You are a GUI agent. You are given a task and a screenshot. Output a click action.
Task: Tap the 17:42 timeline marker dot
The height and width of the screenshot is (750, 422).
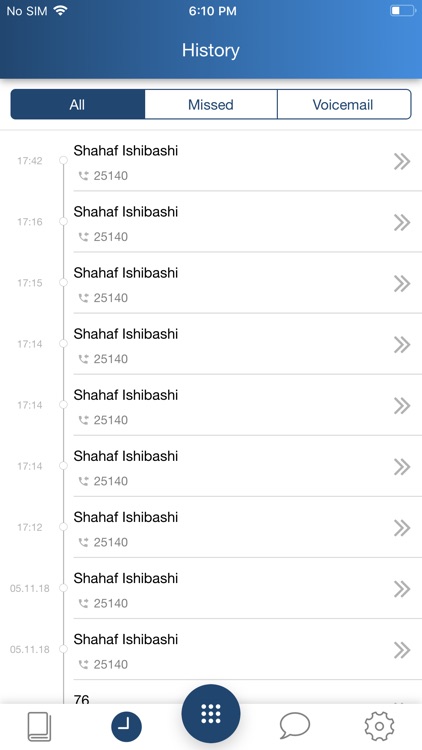point(63,161)
